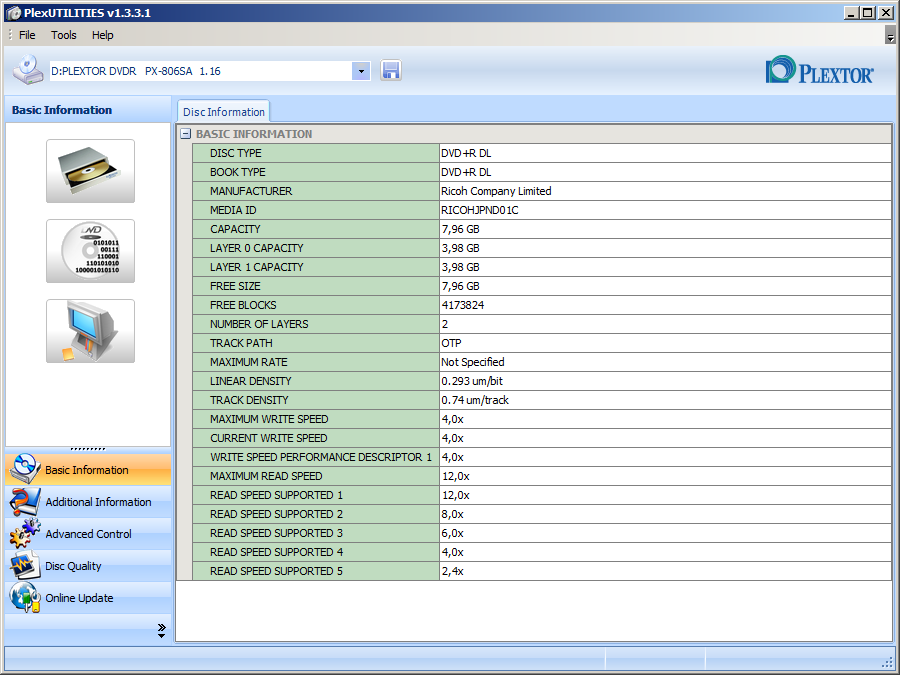The image size is (900, 675).
Task: Click the Ricoh Company Limited manufacturer value
Action: point(496,191)
